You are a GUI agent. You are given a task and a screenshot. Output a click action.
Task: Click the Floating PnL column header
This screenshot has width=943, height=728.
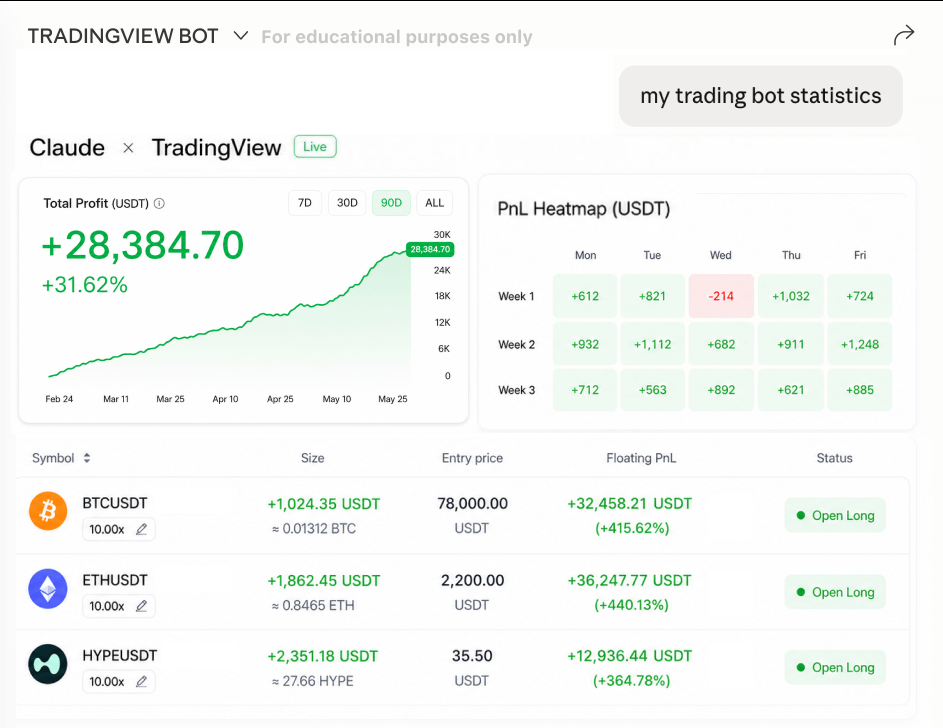[x=641, y=458]
